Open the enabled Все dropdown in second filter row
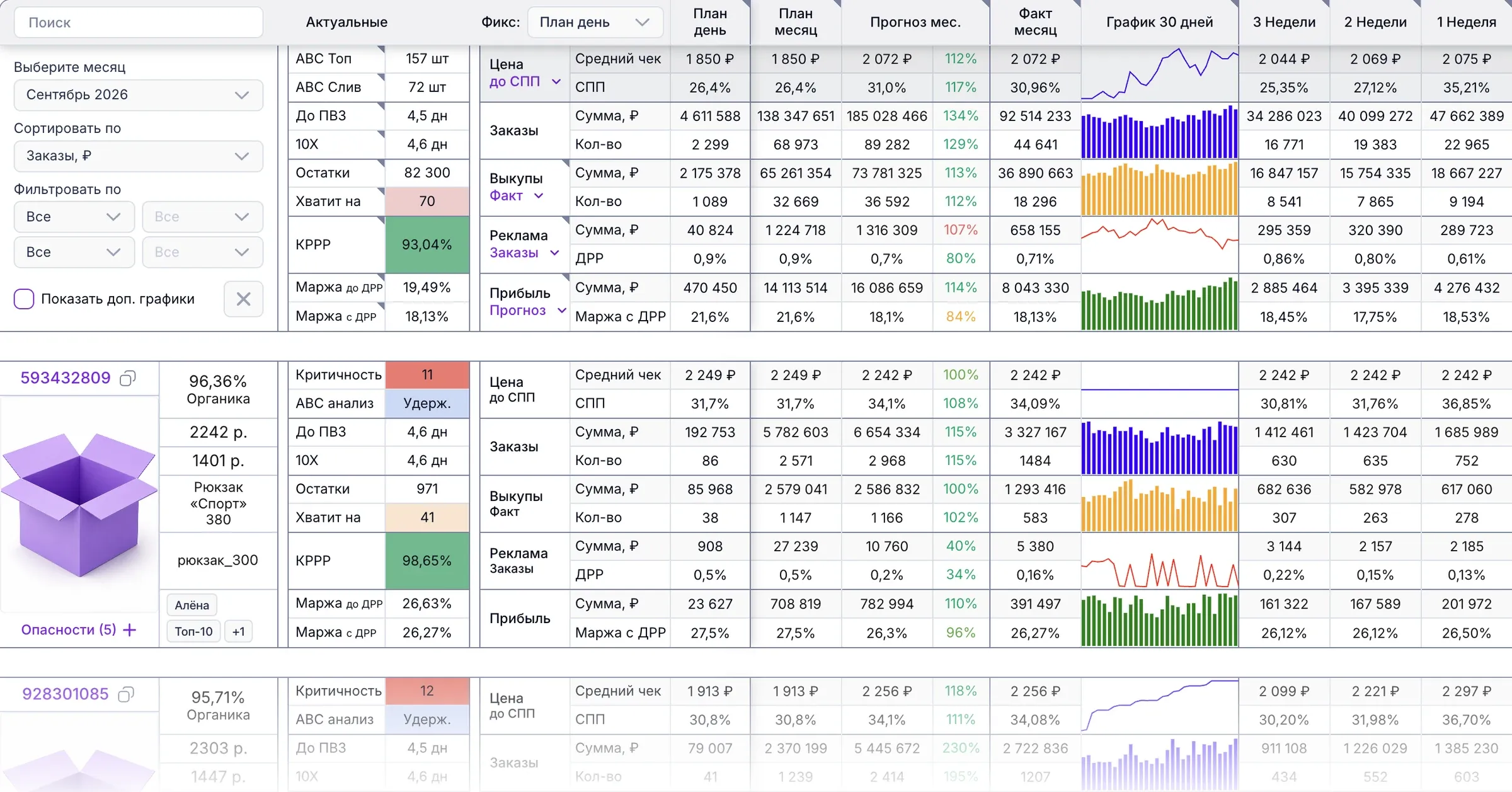The height and width of the screenshot is (792, 1512). point(74,252)
